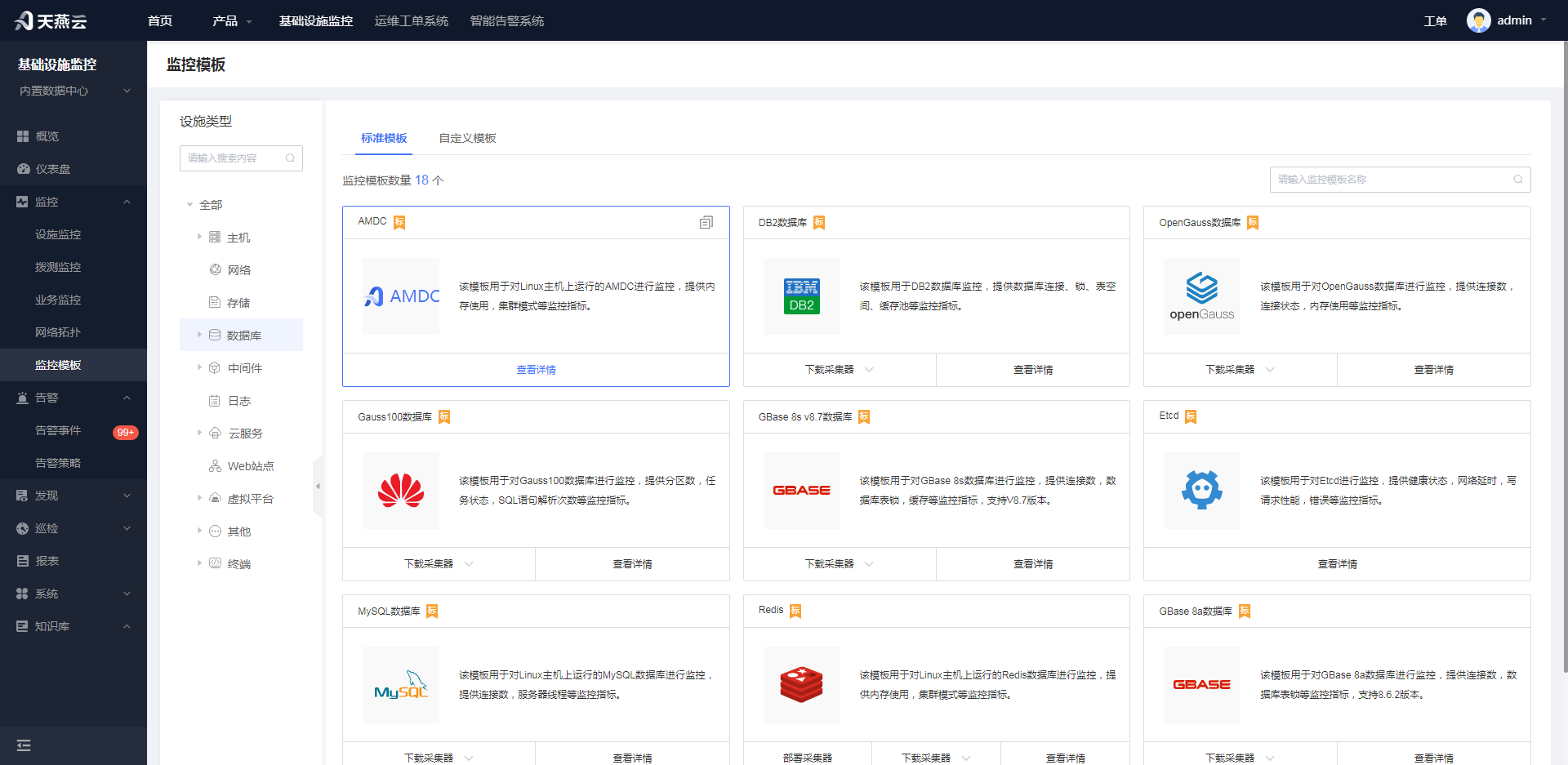
Task: View details of the Etcd template
Action: click(x=1337, y=564)
